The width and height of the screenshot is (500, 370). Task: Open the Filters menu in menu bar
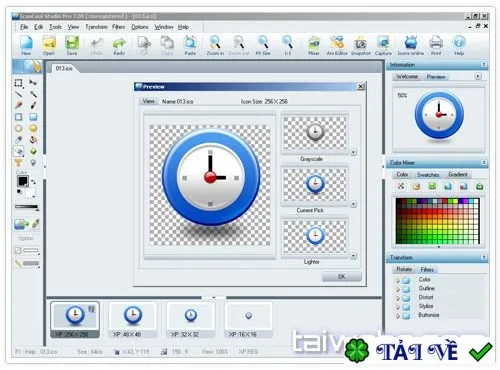coord(118,27)
